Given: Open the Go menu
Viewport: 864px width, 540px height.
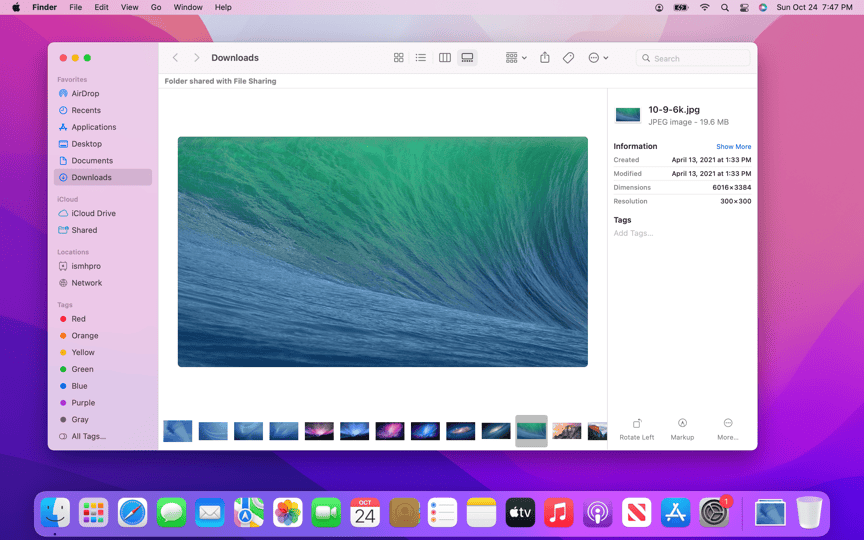Looking at the screenshot, I should [x=156, y=7].
